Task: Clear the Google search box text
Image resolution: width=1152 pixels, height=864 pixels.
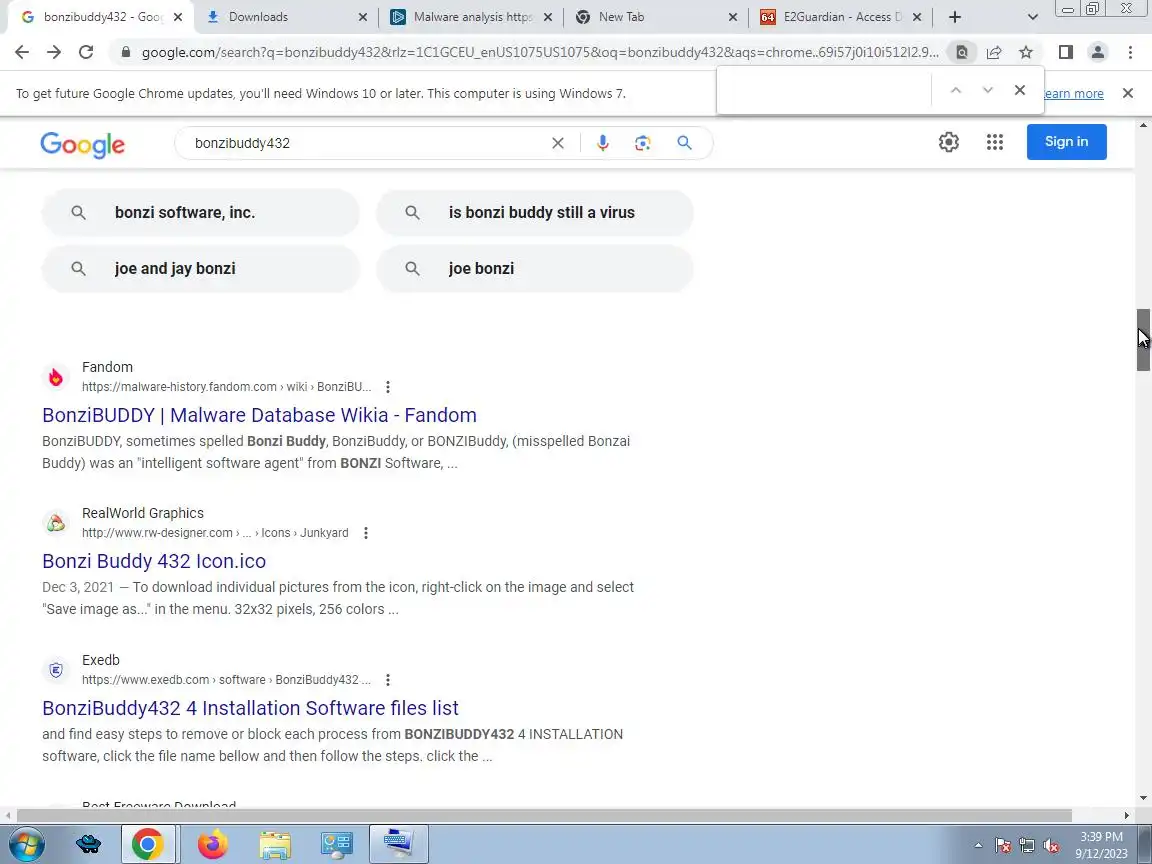Action: click(x=558, y=143)
